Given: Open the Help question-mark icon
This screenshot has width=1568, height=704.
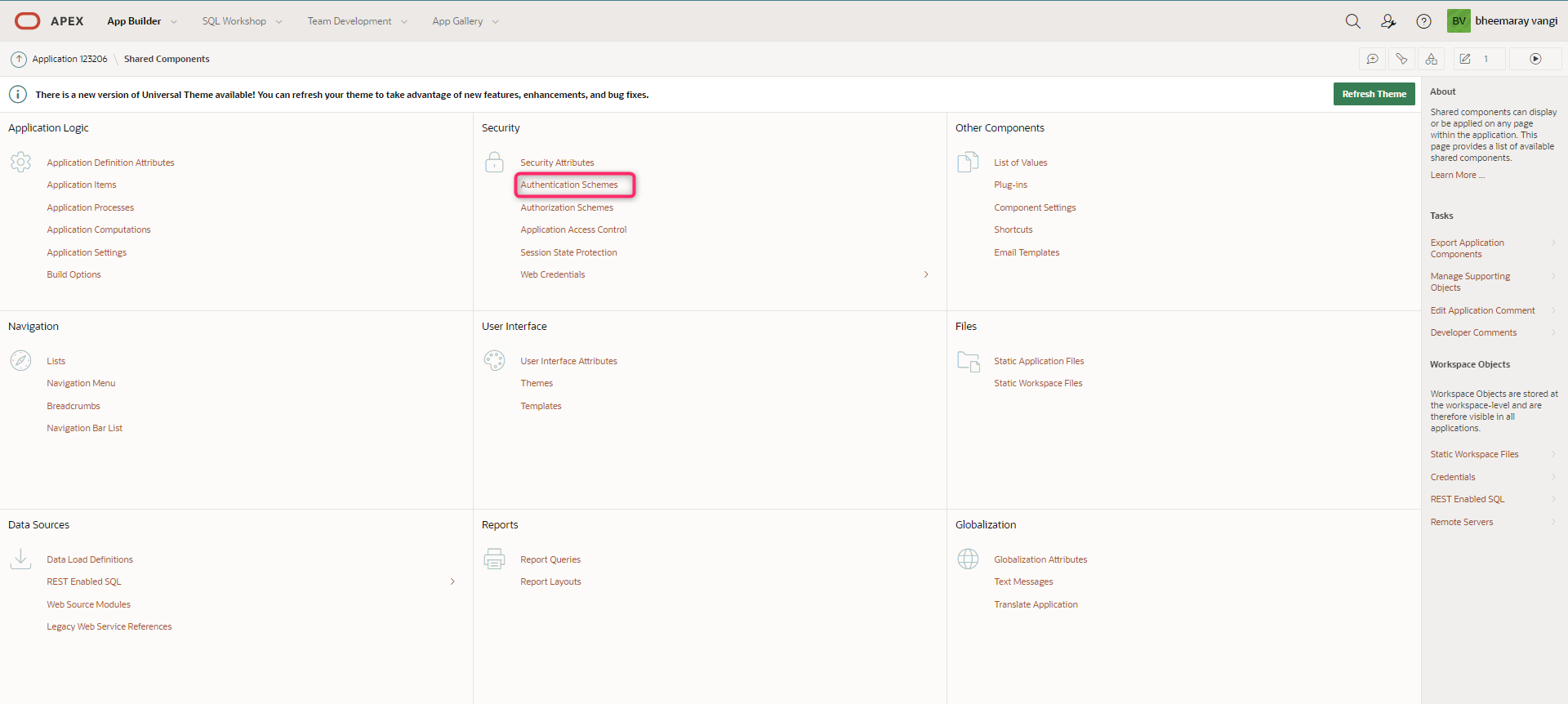Looking at the screenshot, I should pos(1423,21).
